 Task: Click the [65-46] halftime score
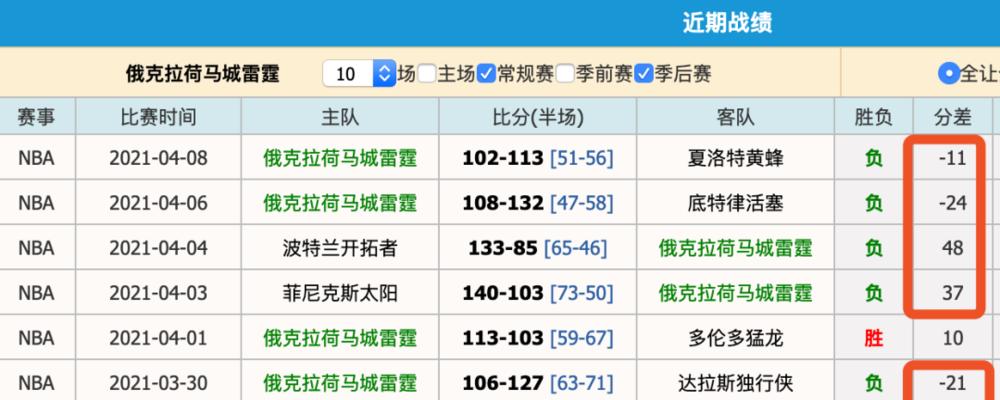(576, 248)
